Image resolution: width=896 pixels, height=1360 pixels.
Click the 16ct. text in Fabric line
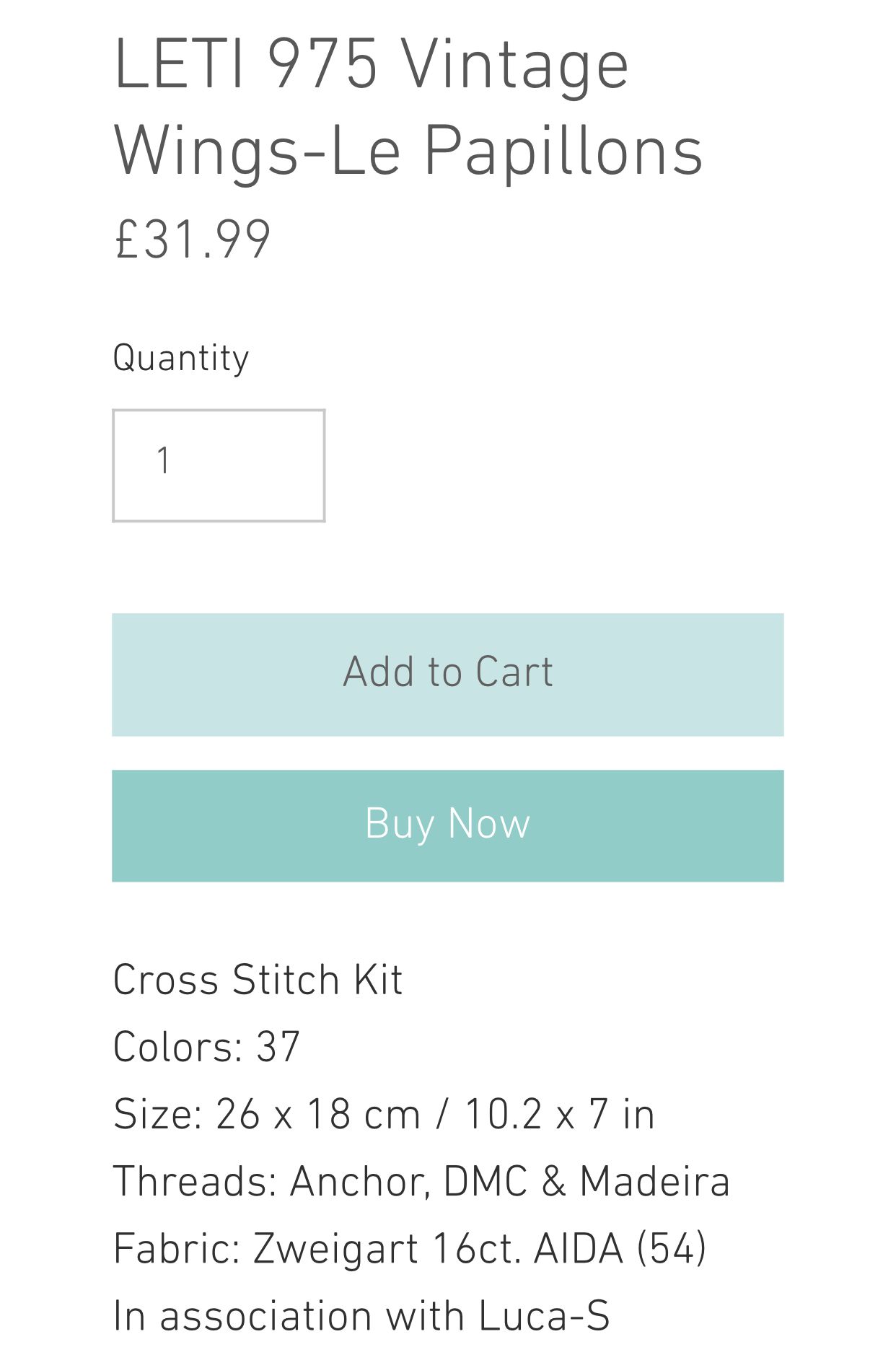point(476,1249)
